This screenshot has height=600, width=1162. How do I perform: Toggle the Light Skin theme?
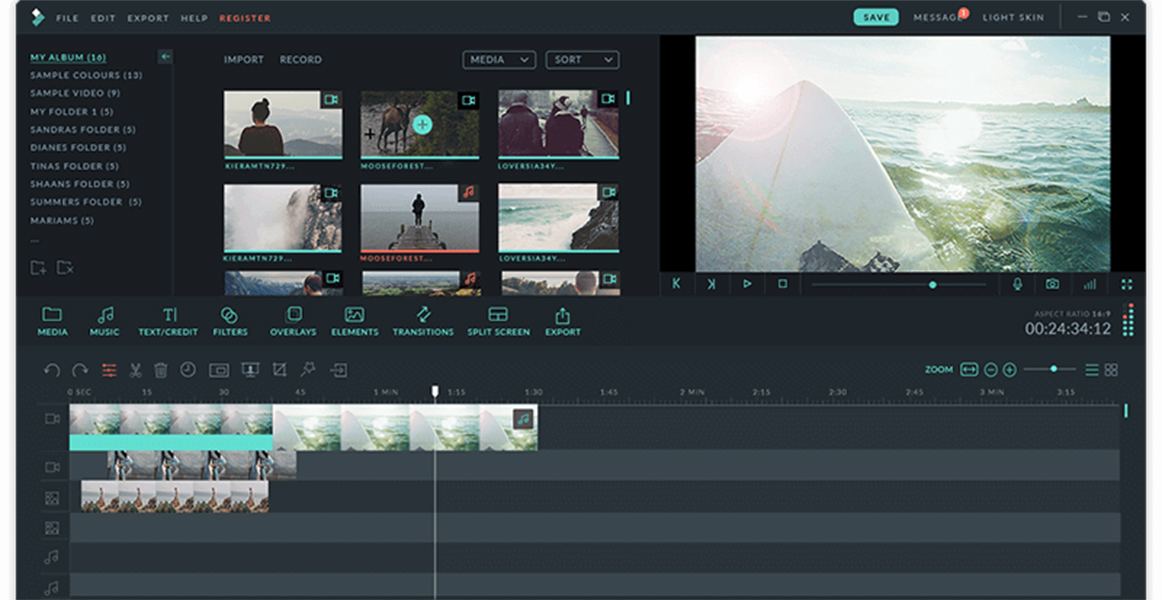(x=1012, y=18)
